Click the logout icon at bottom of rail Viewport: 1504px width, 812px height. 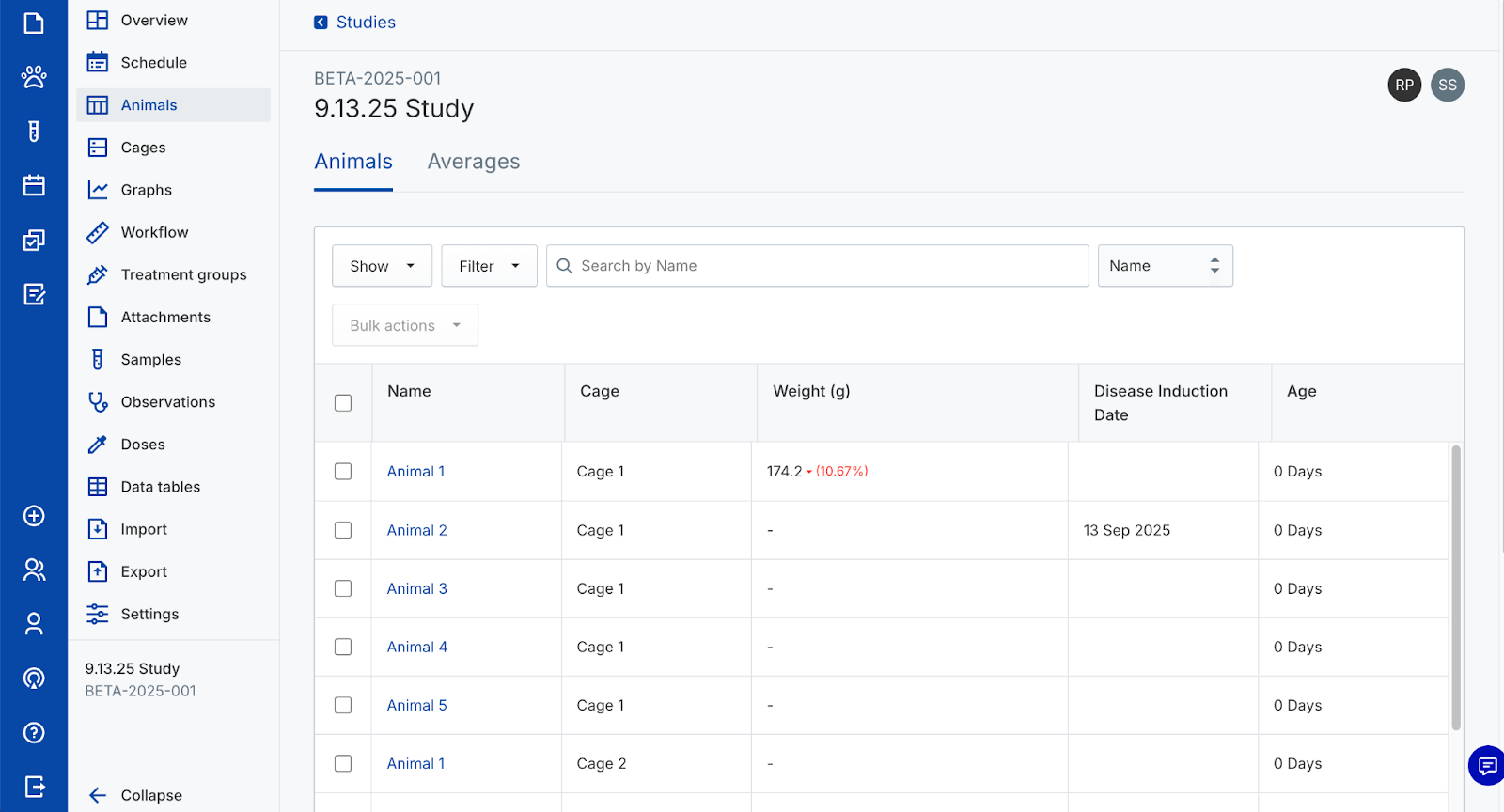tap(34, 787)
